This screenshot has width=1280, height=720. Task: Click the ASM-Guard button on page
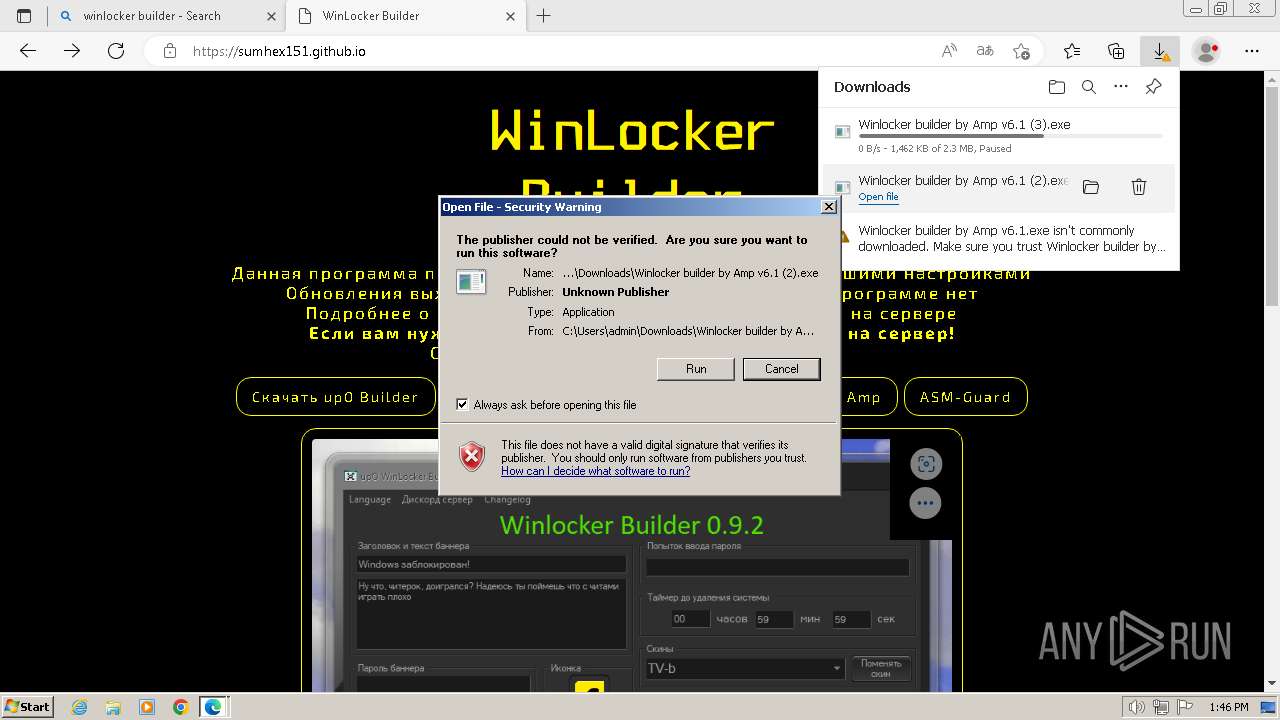[x=965, y=397]
